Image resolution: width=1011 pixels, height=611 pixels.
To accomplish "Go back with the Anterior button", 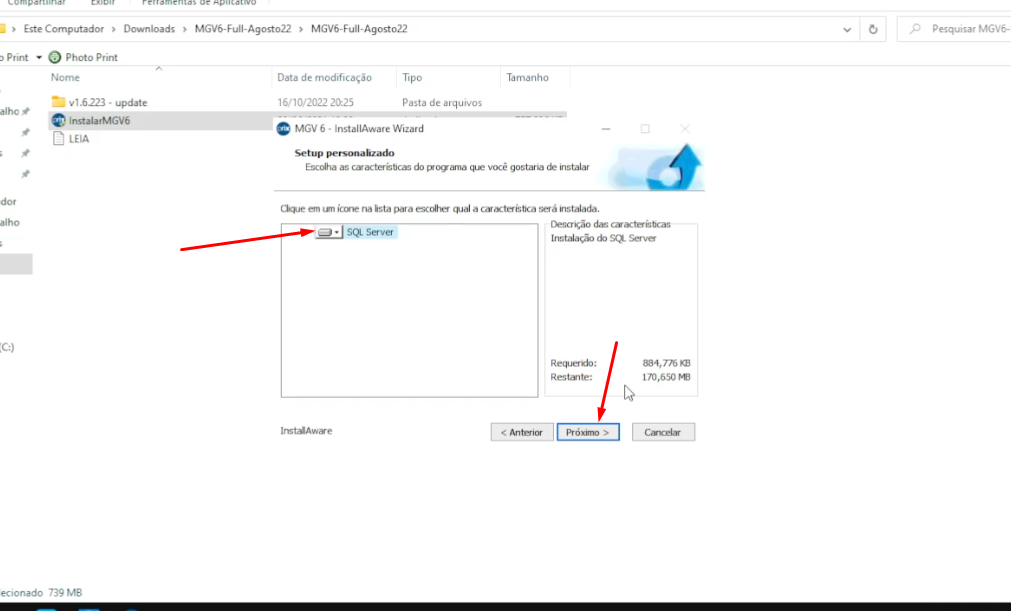I will tap(521, 432).
